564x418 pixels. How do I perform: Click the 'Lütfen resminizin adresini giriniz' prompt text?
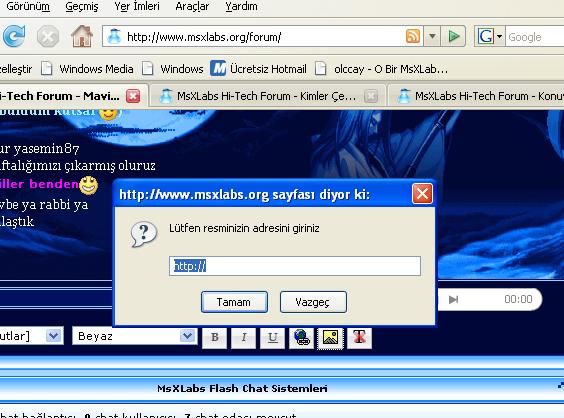click(x=244, y=228)
